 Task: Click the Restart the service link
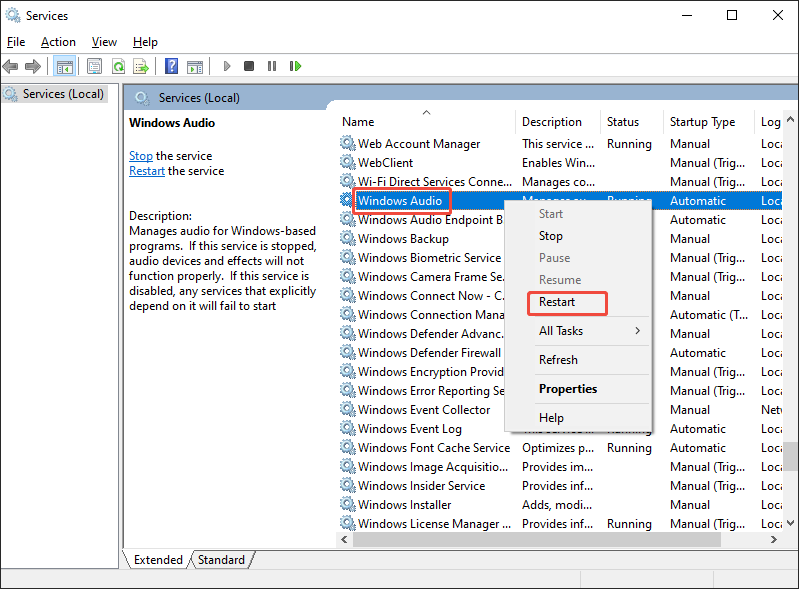pos(147,171)
